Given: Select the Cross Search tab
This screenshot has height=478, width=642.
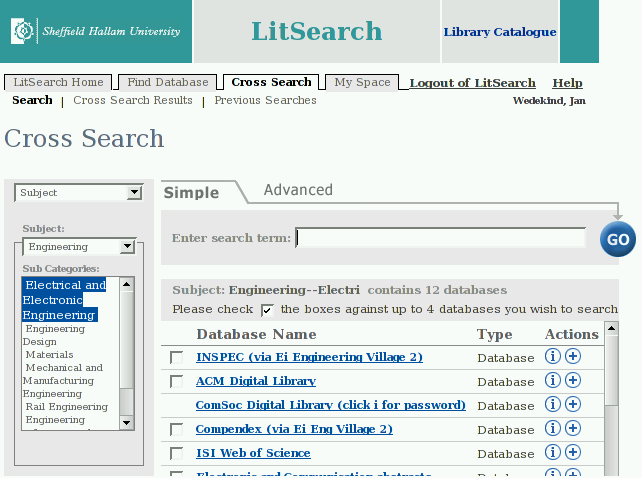Looking at the screenshot, I should coord(271,82).
